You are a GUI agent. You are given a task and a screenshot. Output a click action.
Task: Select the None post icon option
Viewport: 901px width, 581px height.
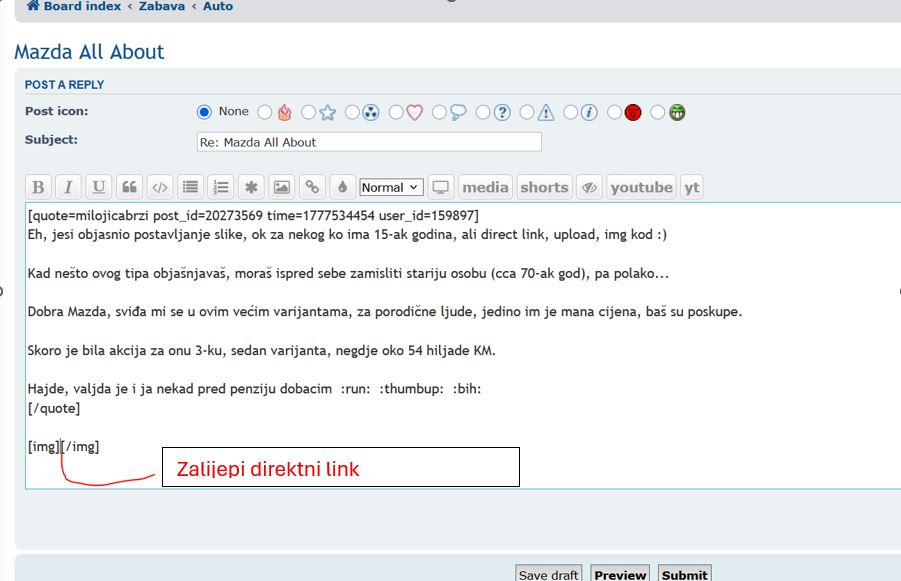[204, 112]
